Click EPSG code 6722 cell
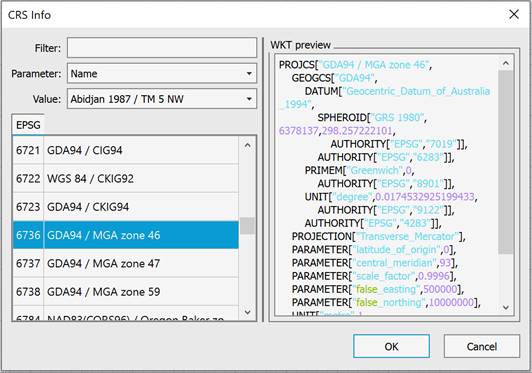Viewport: 532px width, 373px height. (x=28, y=178)
